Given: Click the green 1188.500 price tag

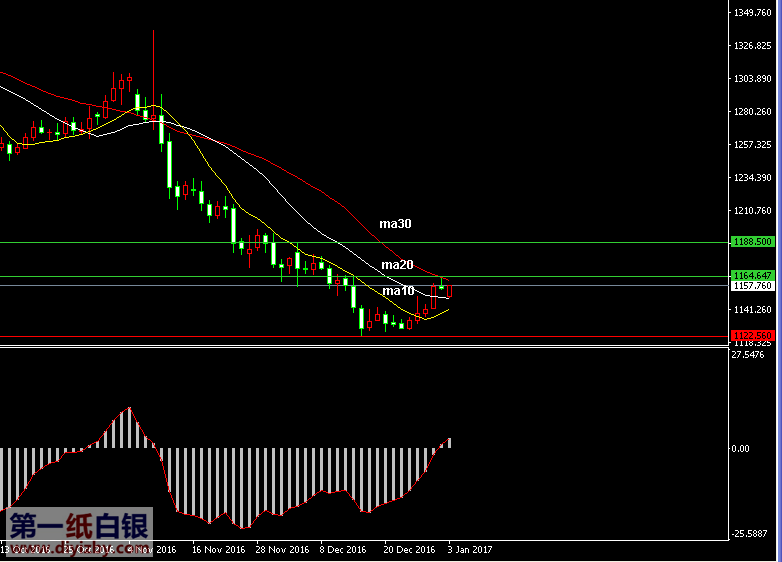Looking at the screenshot, I should pos(752,242).
